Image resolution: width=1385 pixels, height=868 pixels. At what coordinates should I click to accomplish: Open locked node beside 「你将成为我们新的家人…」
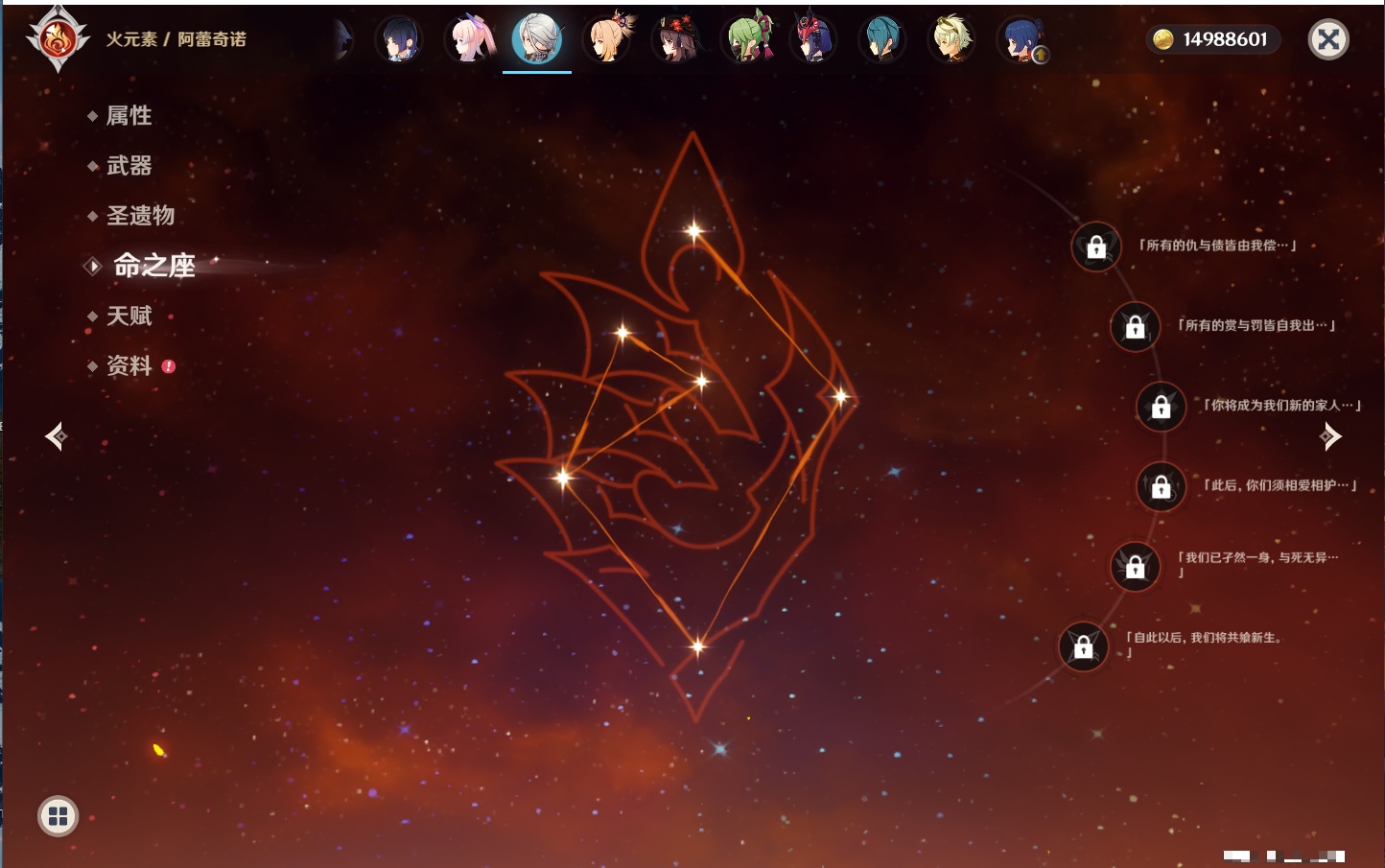[1162, 407]
